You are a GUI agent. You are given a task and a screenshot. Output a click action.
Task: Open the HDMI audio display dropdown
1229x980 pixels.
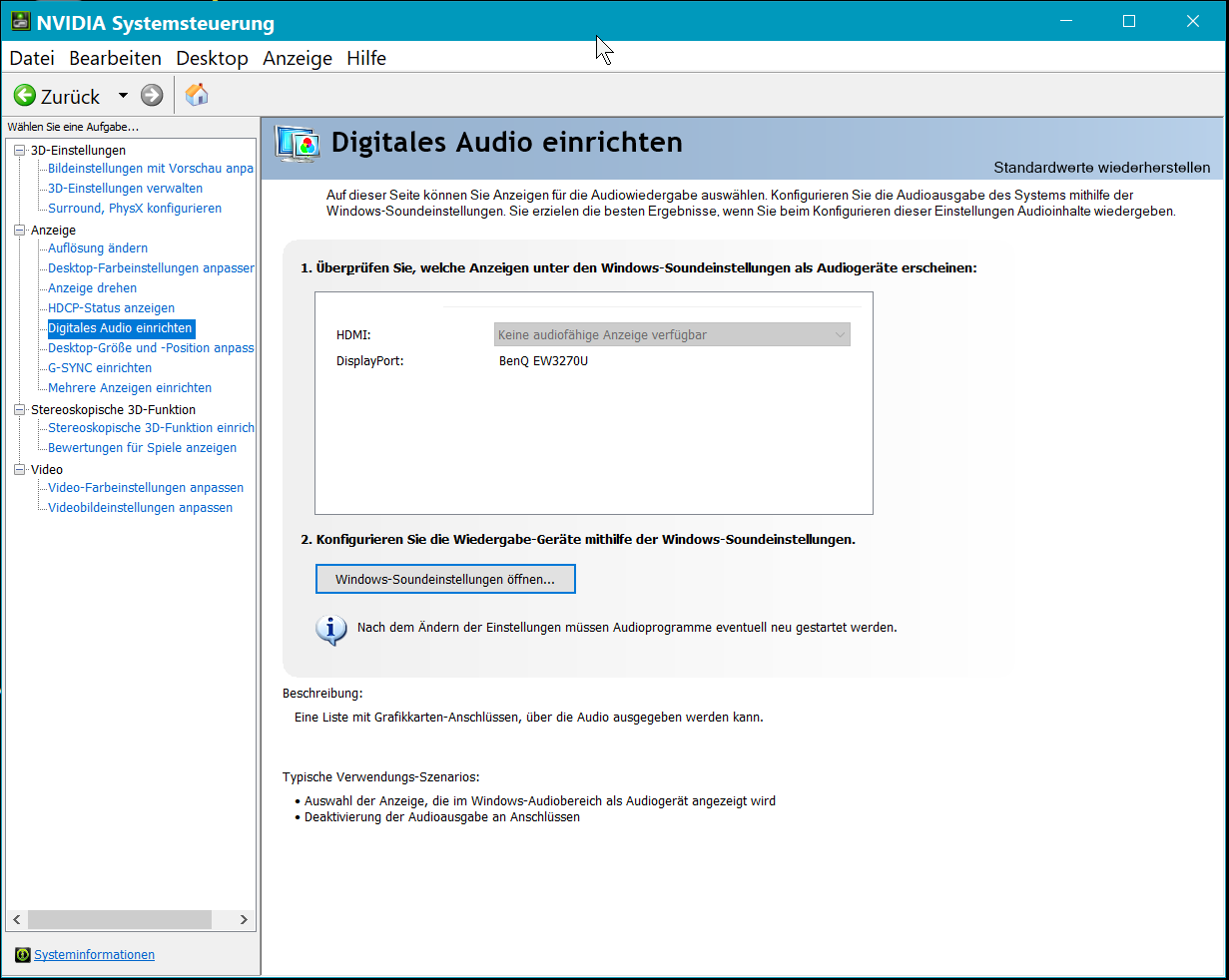(673, 335)
